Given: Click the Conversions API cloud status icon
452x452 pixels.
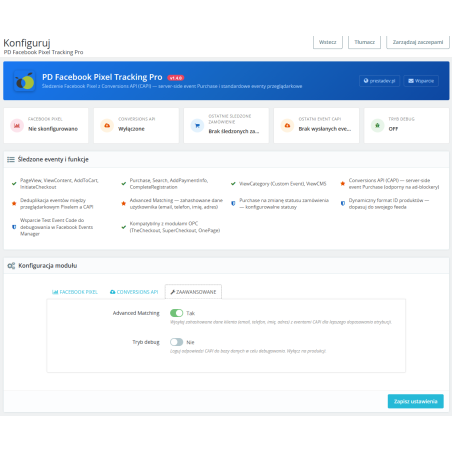Looking at the screenshot, I should pyautogui.click(x=107, y=126).
